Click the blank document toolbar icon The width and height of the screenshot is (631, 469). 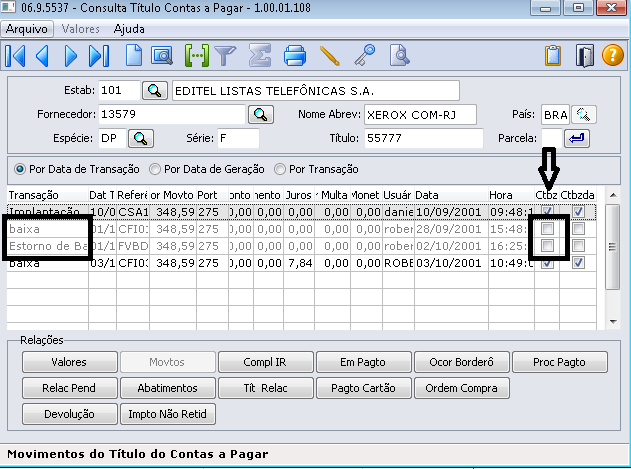[134, 56]
